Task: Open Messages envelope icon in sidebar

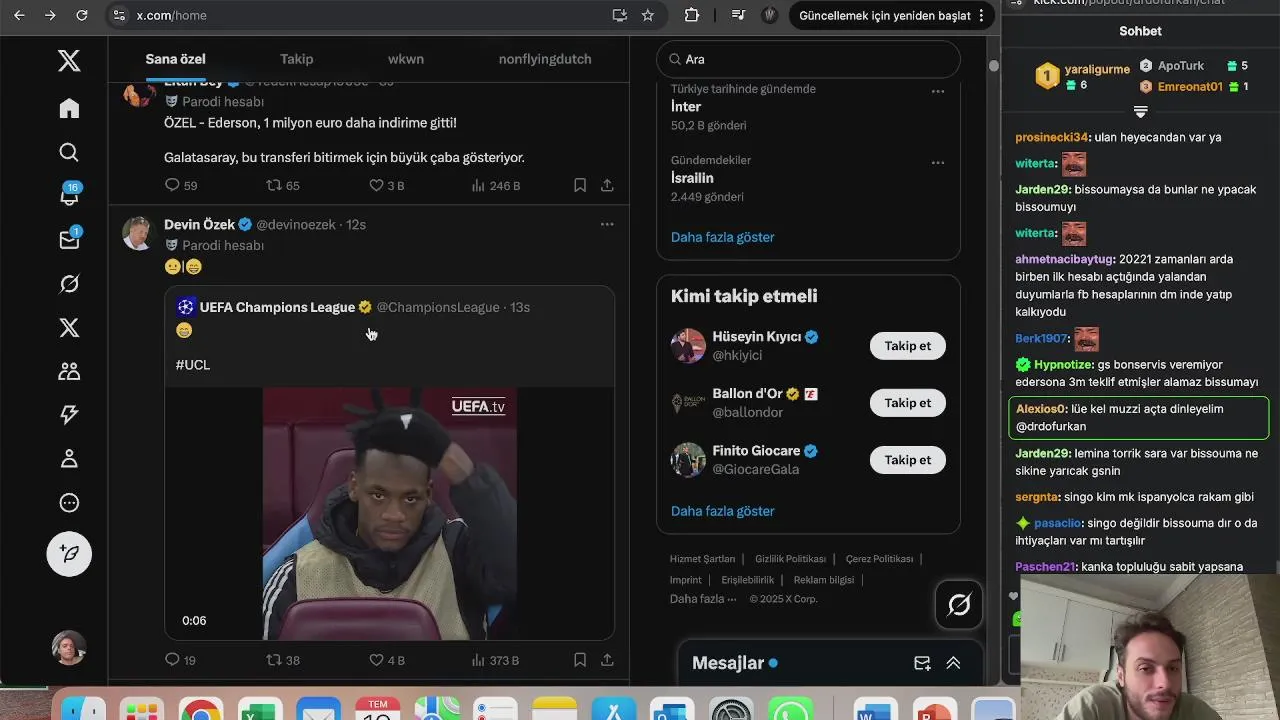Action: pos(69,239)
